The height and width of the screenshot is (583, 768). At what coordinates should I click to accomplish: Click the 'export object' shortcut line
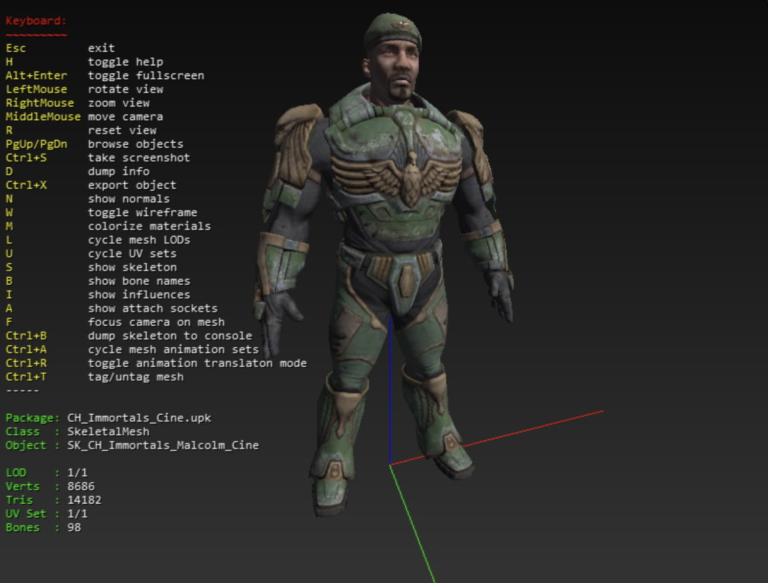click(132, 185)
